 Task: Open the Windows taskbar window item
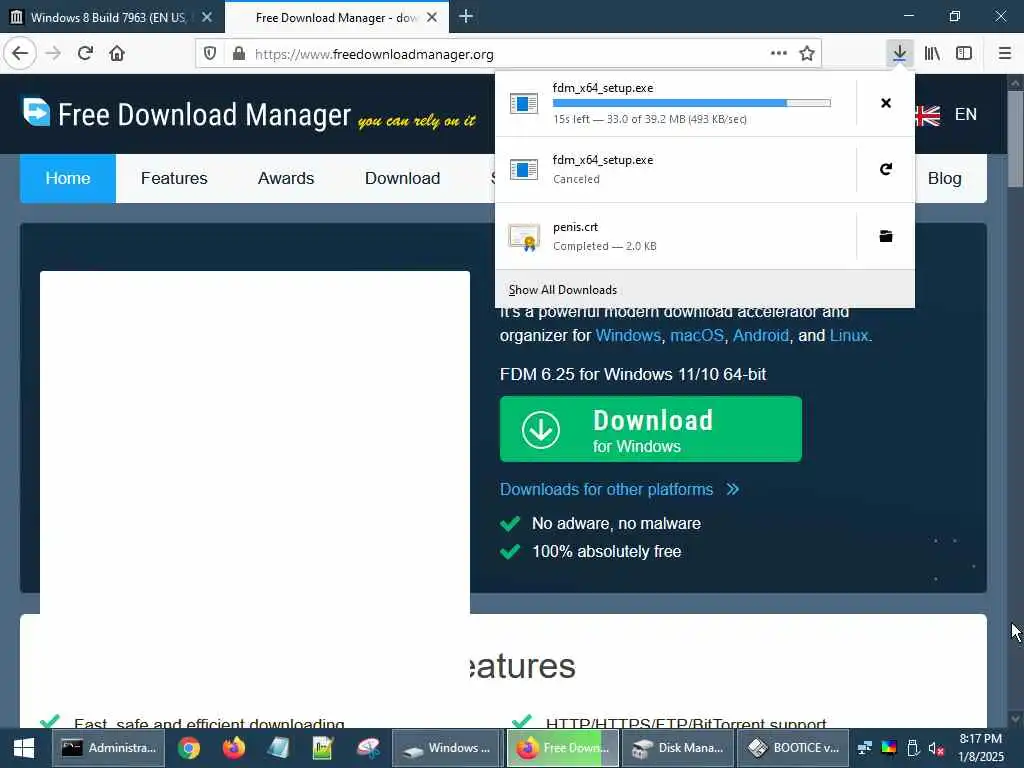[x=448, y=748]
